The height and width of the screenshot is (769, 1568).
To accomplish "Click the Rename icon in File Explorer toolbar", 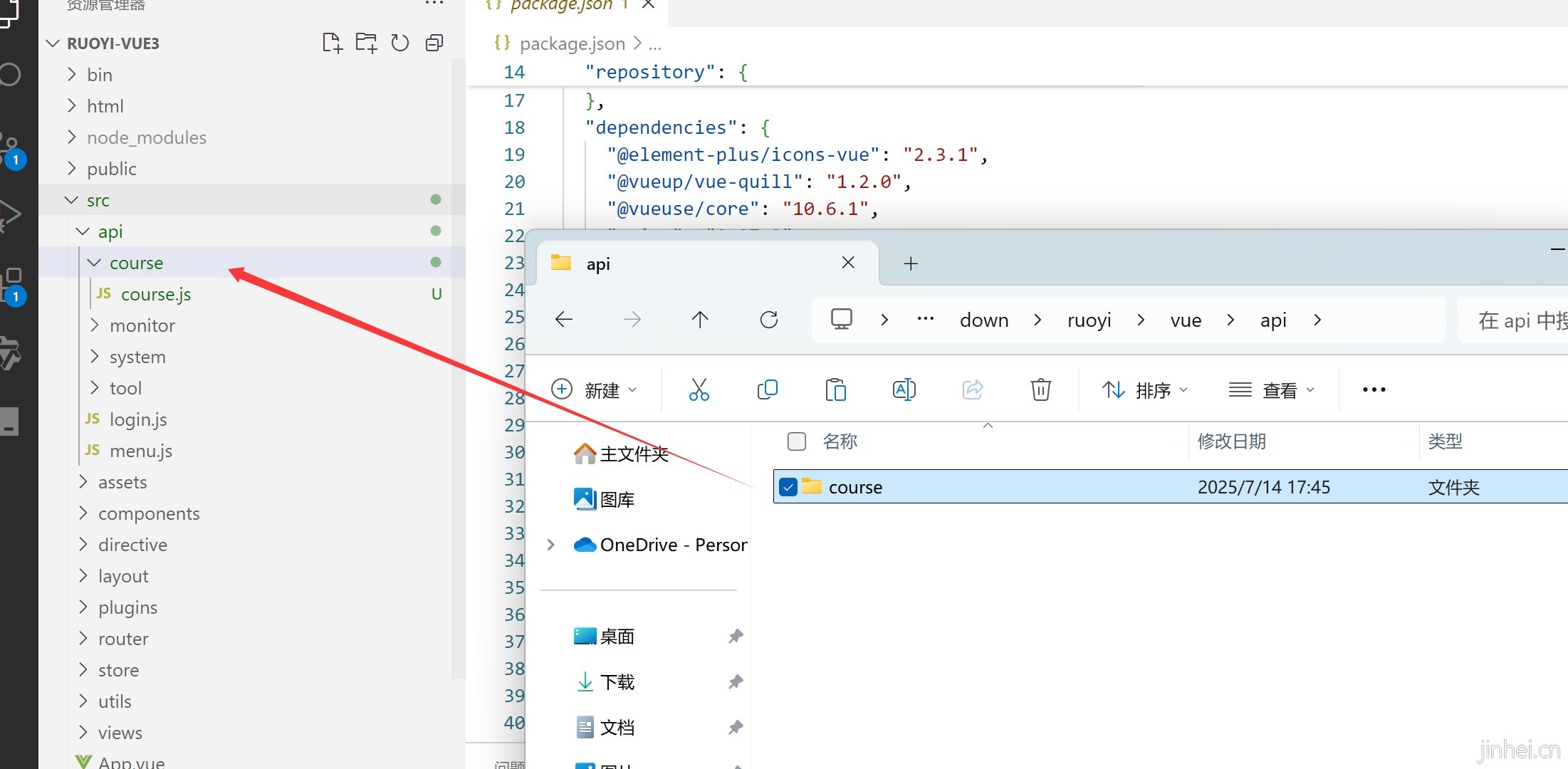I will pos(904,389).
